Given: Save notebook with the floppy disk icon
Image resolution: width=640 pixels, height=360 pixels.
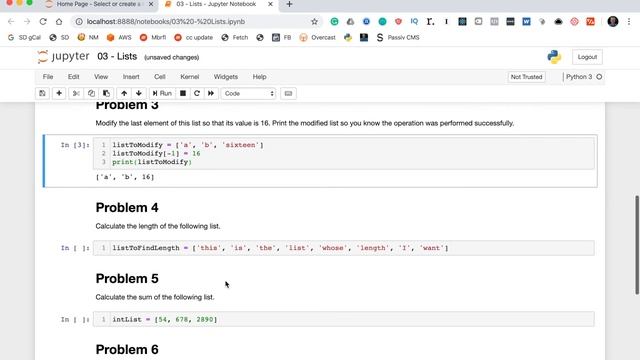Looking at the screenshot, I should (x=42, y=93).
